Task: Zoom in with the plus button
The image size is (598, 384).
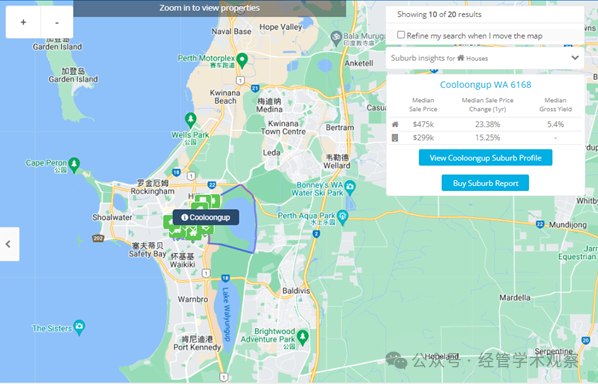Action: [x=23, y=22]
